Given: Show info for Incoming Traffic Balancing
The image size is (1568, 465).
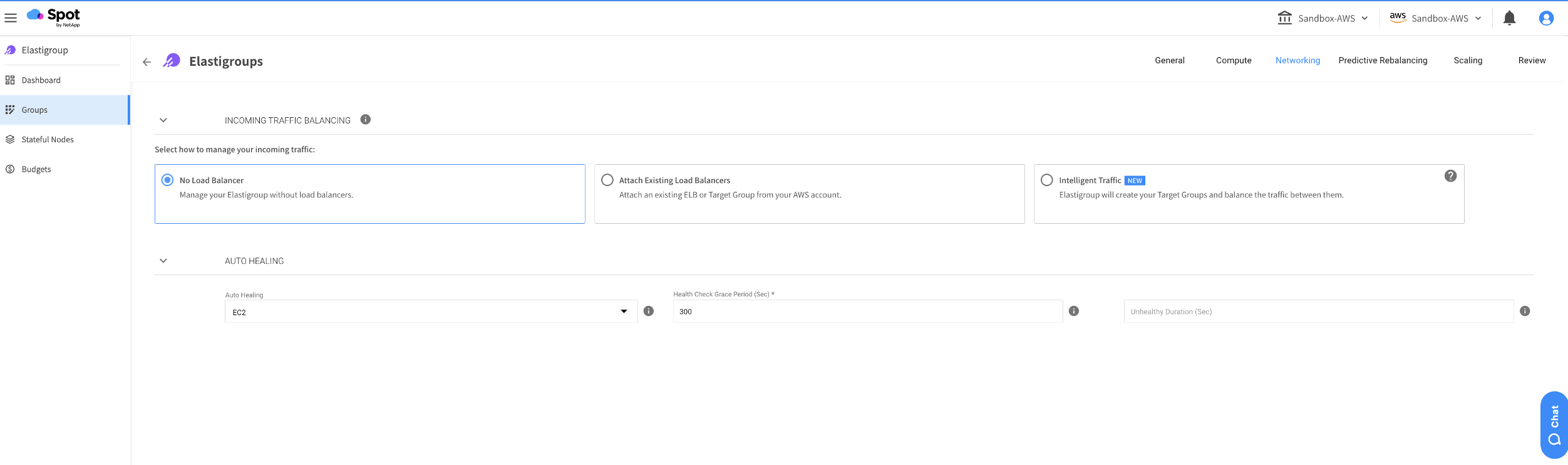Looking at the screenshot, I should (x=366, y=120).
